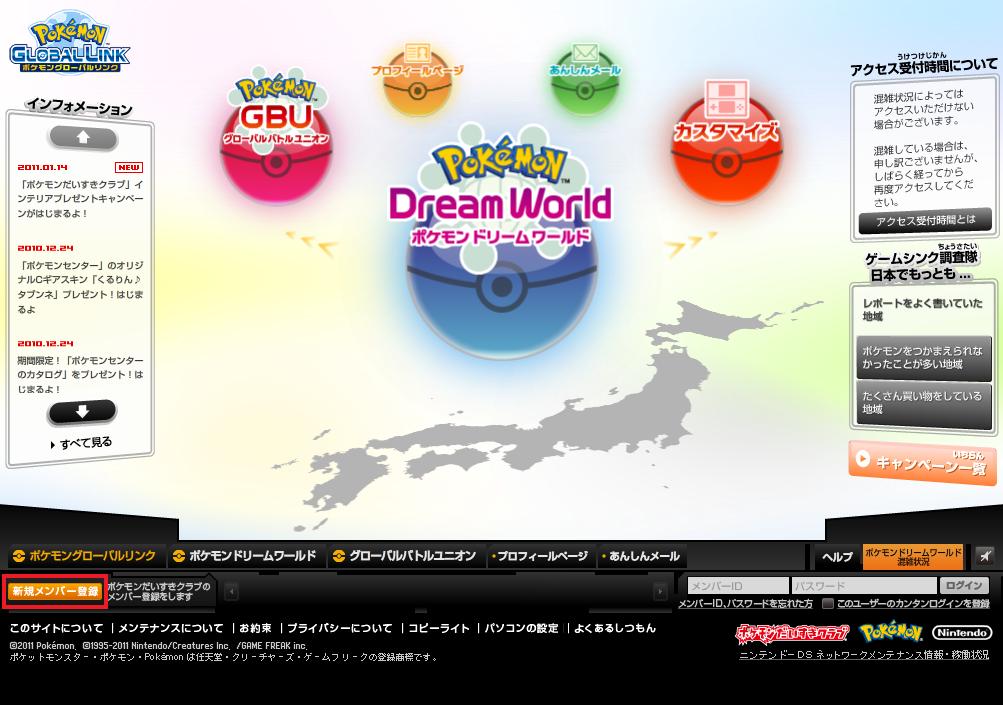This screenshot has width=1003, height=705.
Task: Click the pin icon beside the status button
Action: pyautogui.click(x=984, y=557)
